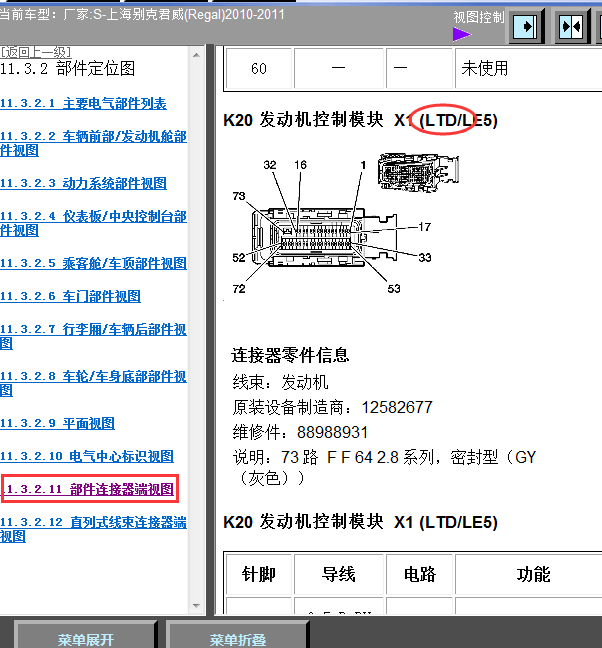Click the 视图控制 label
This screenshot has height=648, width=602.
click(x=479, y=17)
